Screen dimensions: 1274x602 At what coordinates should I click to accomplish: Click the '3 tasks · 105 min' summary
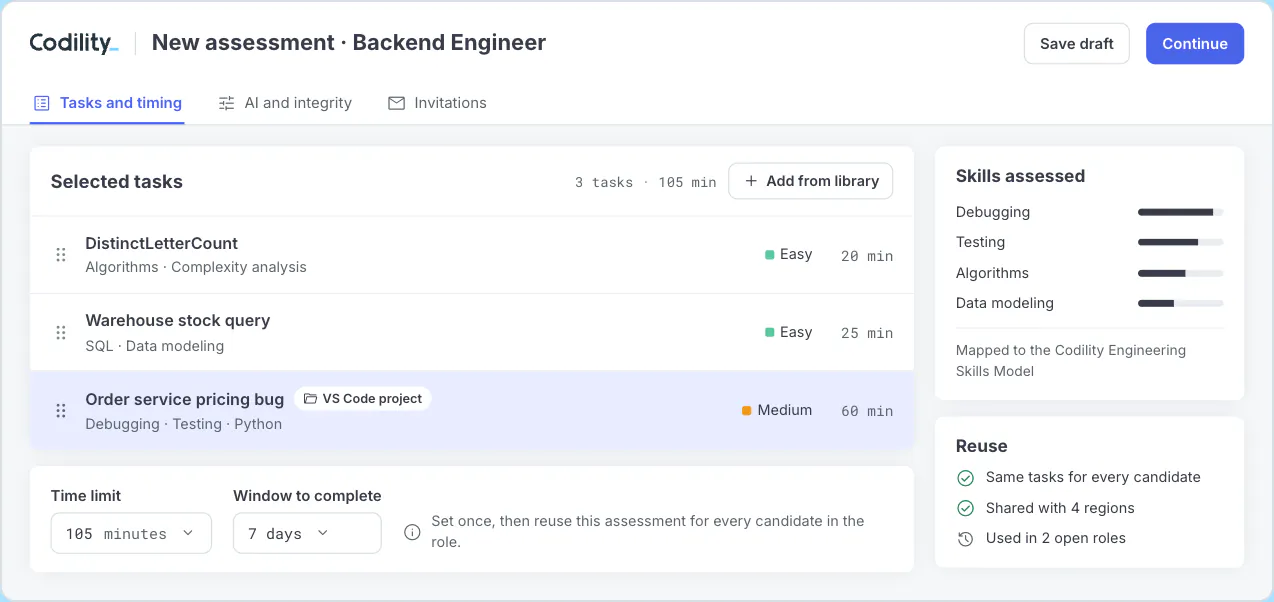[x=646, y=182]
